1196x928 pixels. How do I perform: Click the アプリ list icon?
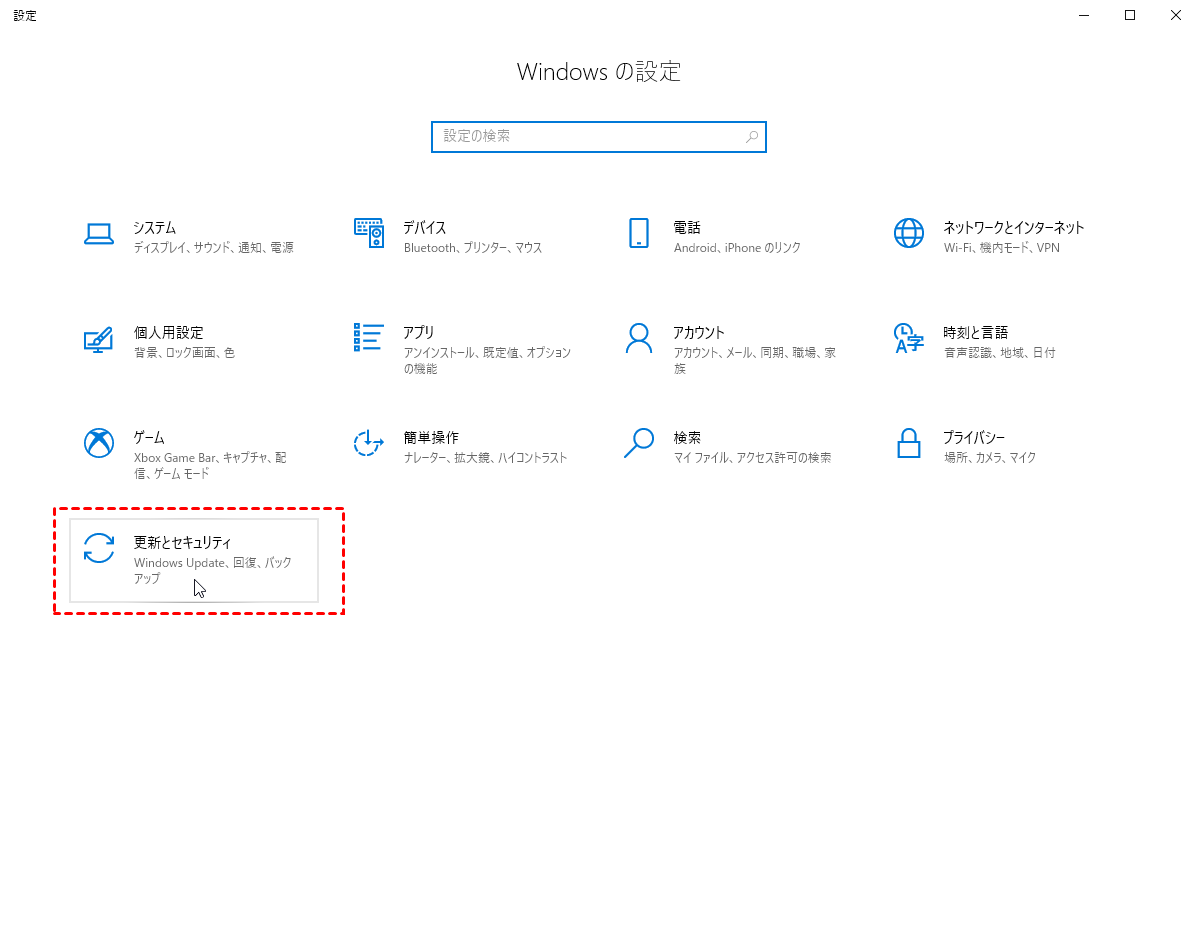tap(368, 337)
